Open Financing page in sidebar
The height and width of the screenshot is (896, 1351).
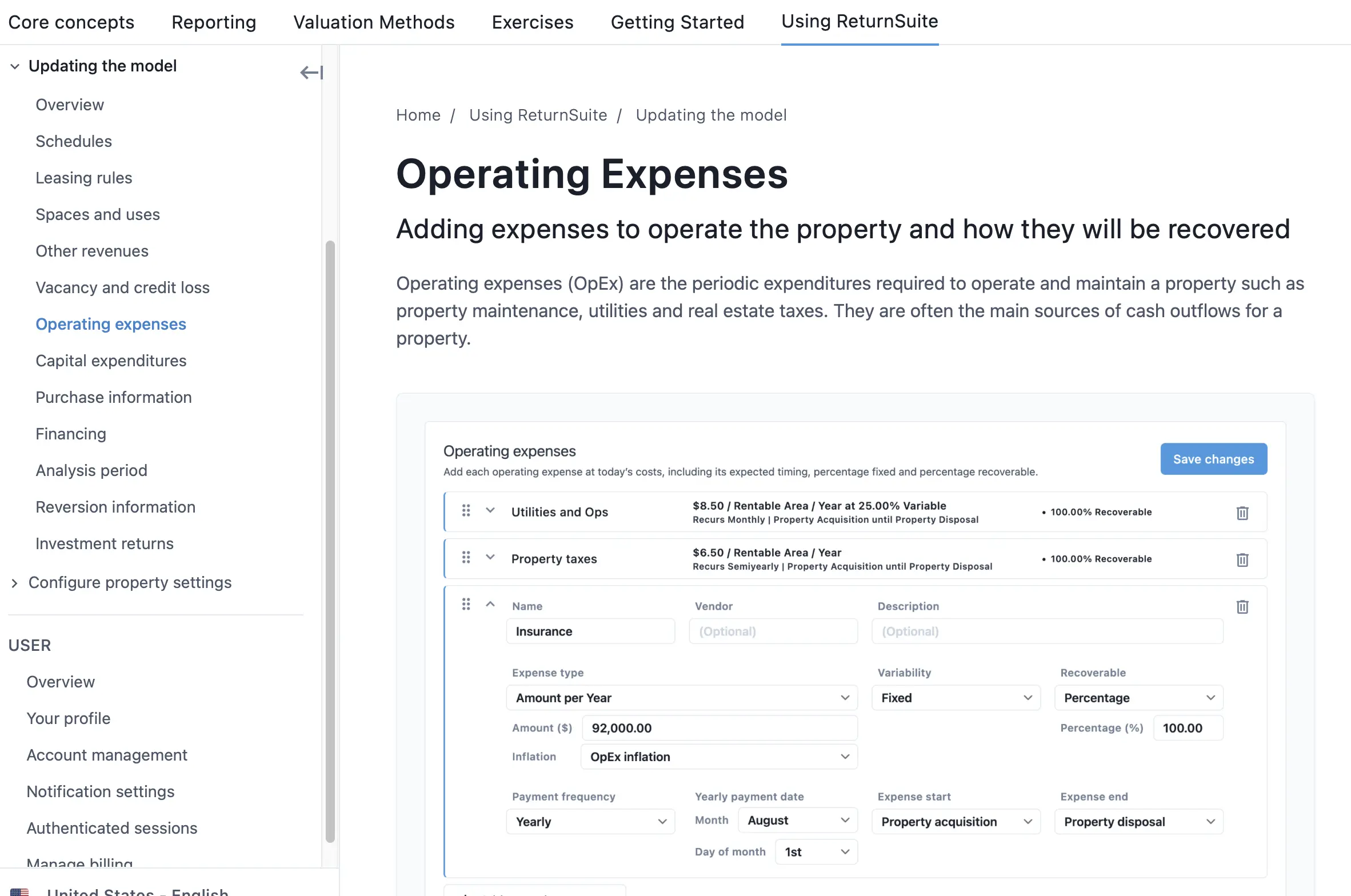[71, 434]
